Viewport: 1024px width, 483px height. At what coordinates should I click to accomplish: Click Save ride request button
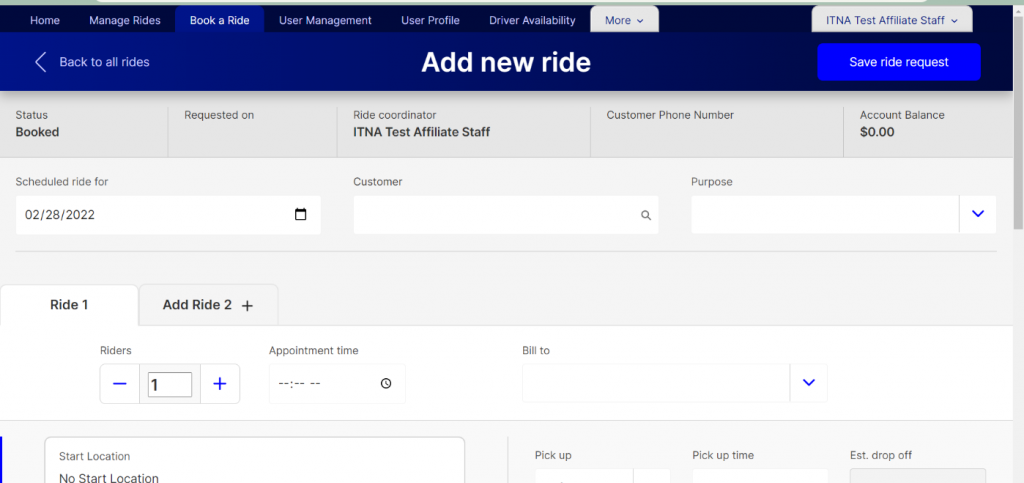tap(898, 62)
